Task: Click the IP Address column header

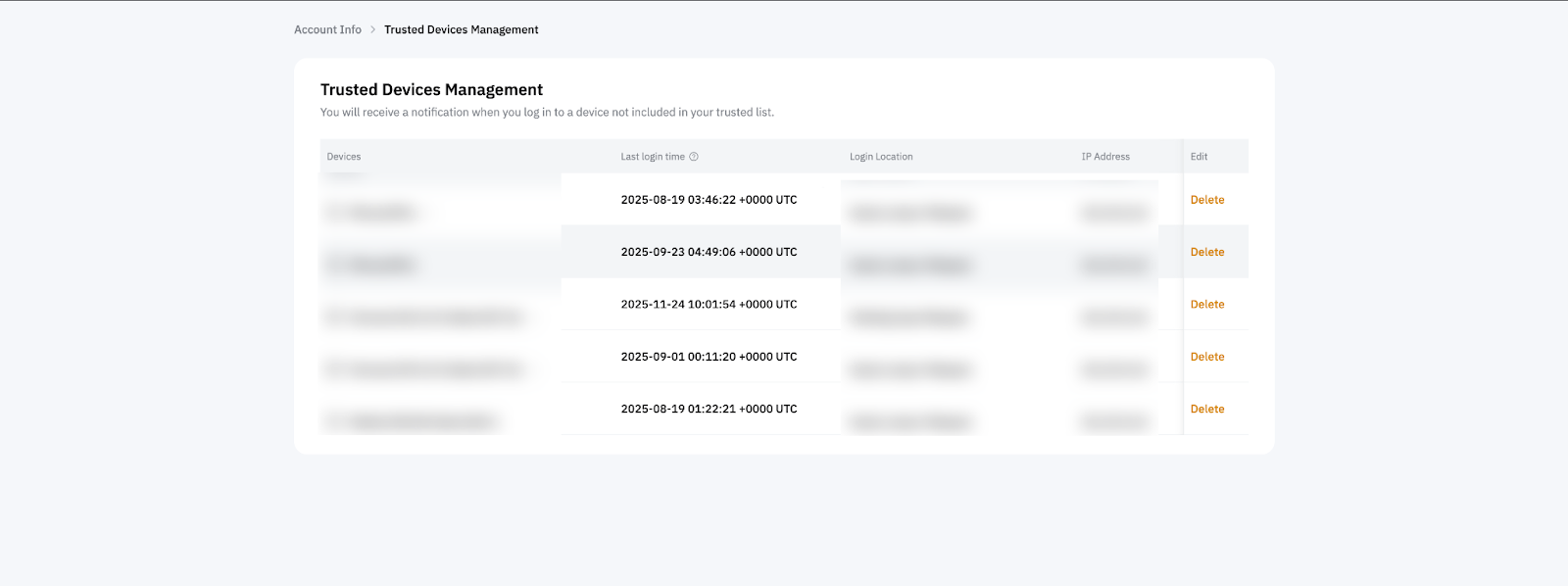Action: coord(1105,157)
